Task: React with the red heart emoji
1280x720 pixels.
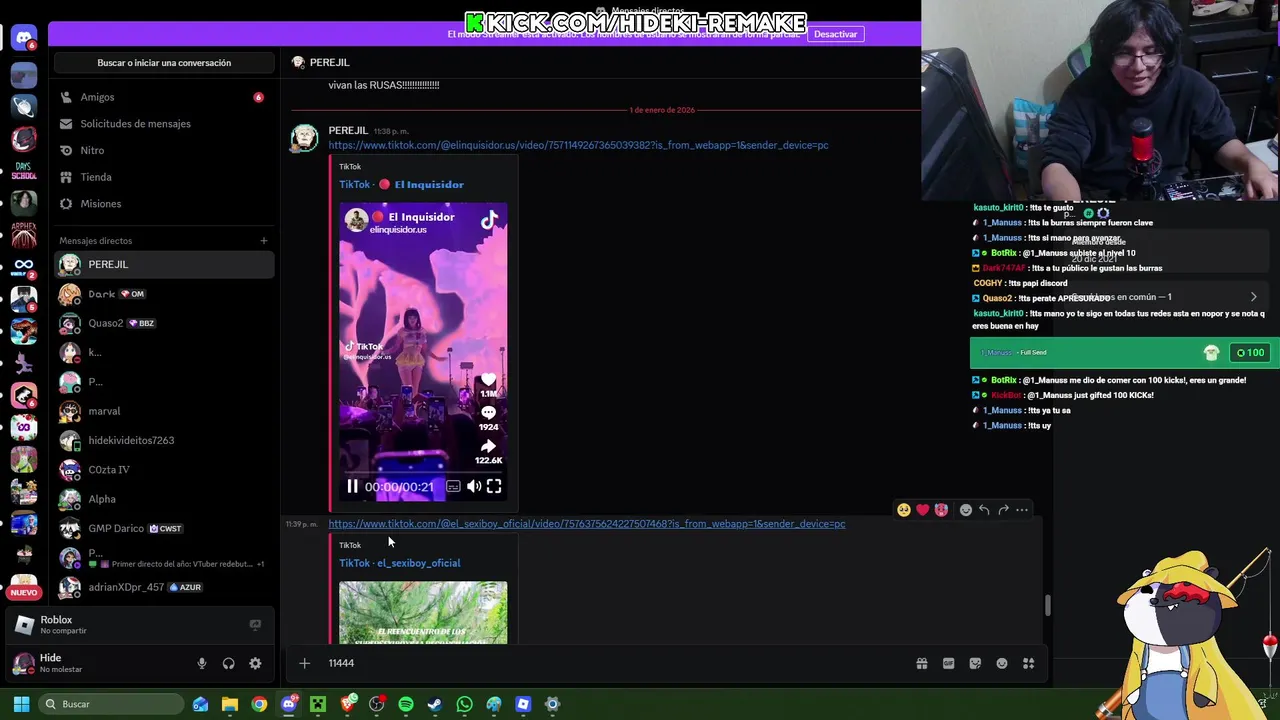Action: (922, 510)
